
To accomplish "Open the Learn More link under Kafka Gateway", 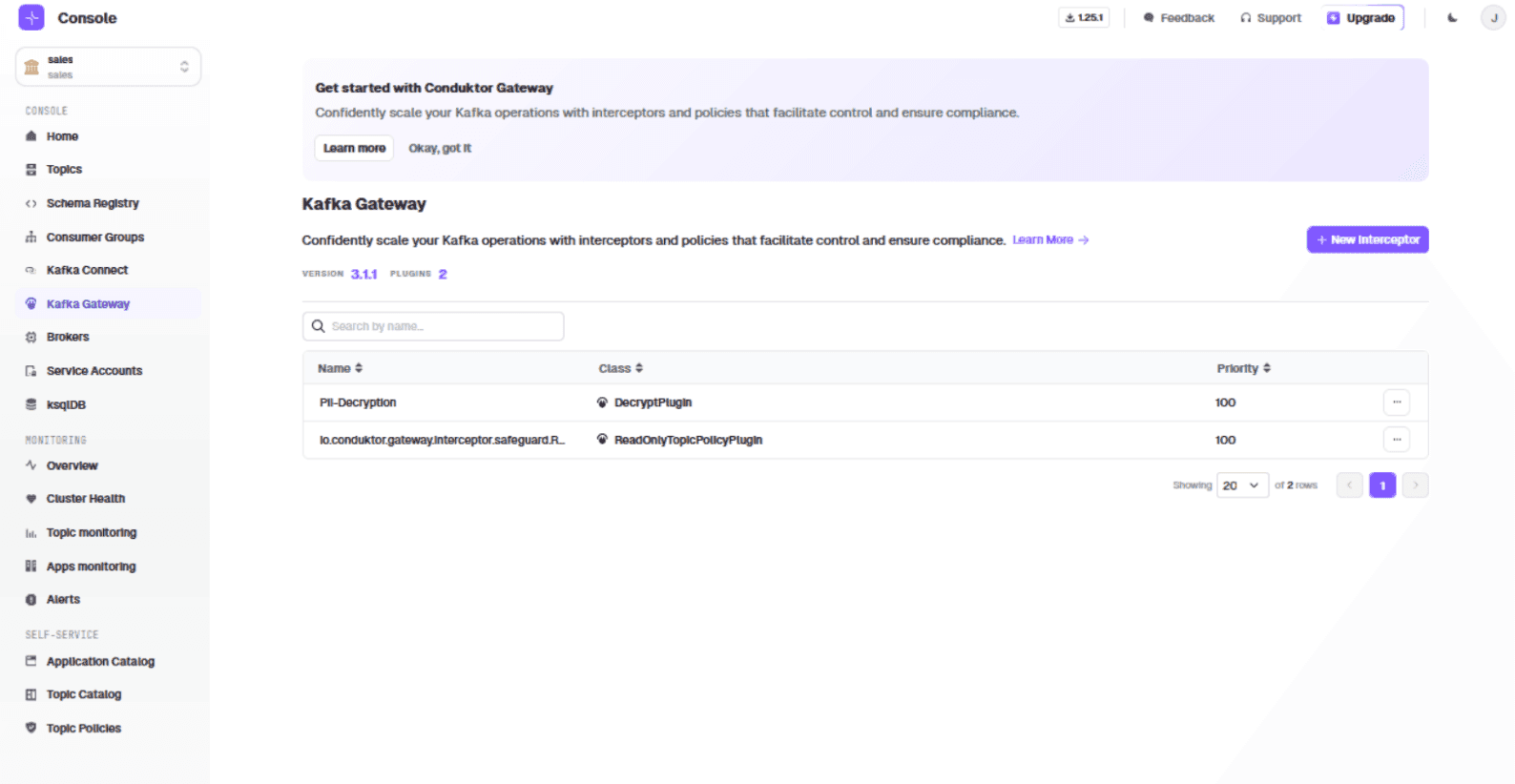I will (1050, 240).
